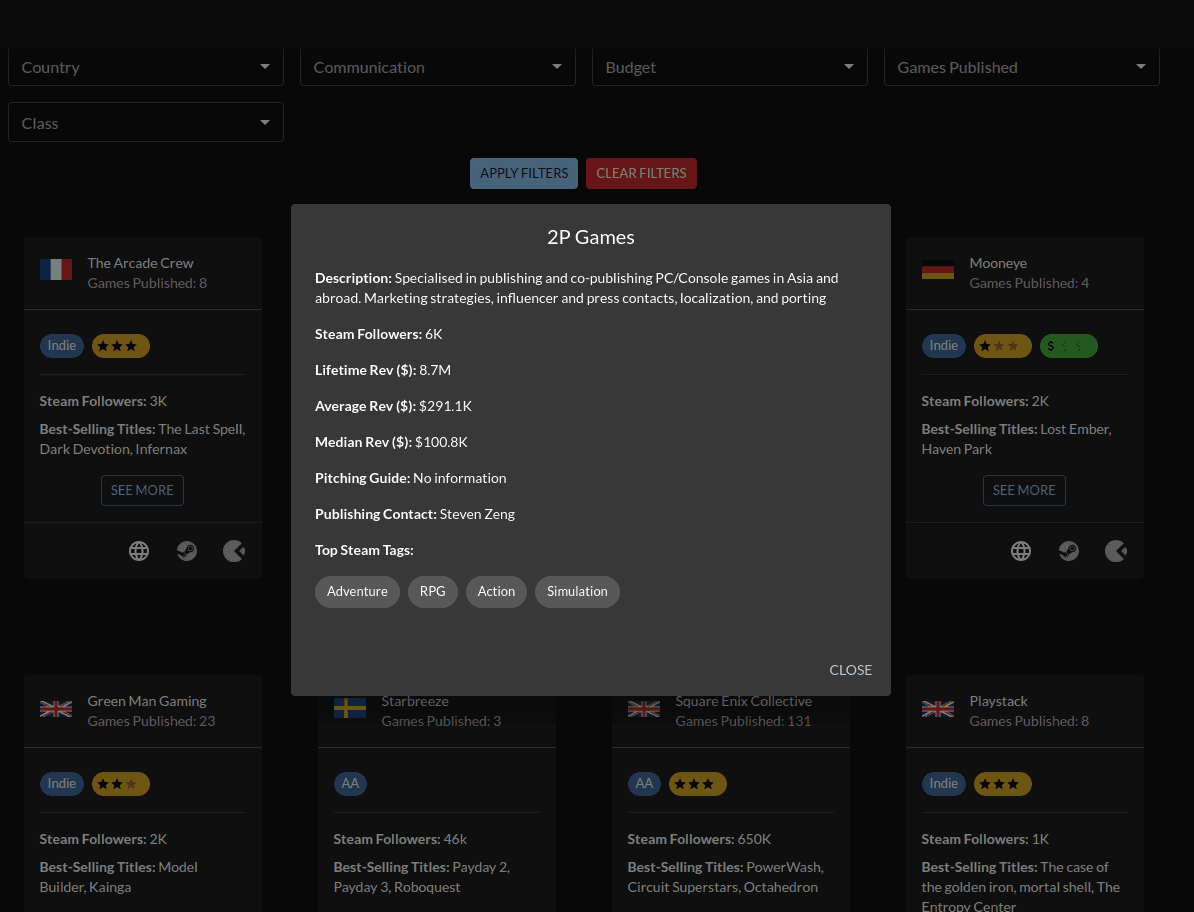
Task: Click the Mooneye publisher name
Action: [x=998, y=263]
